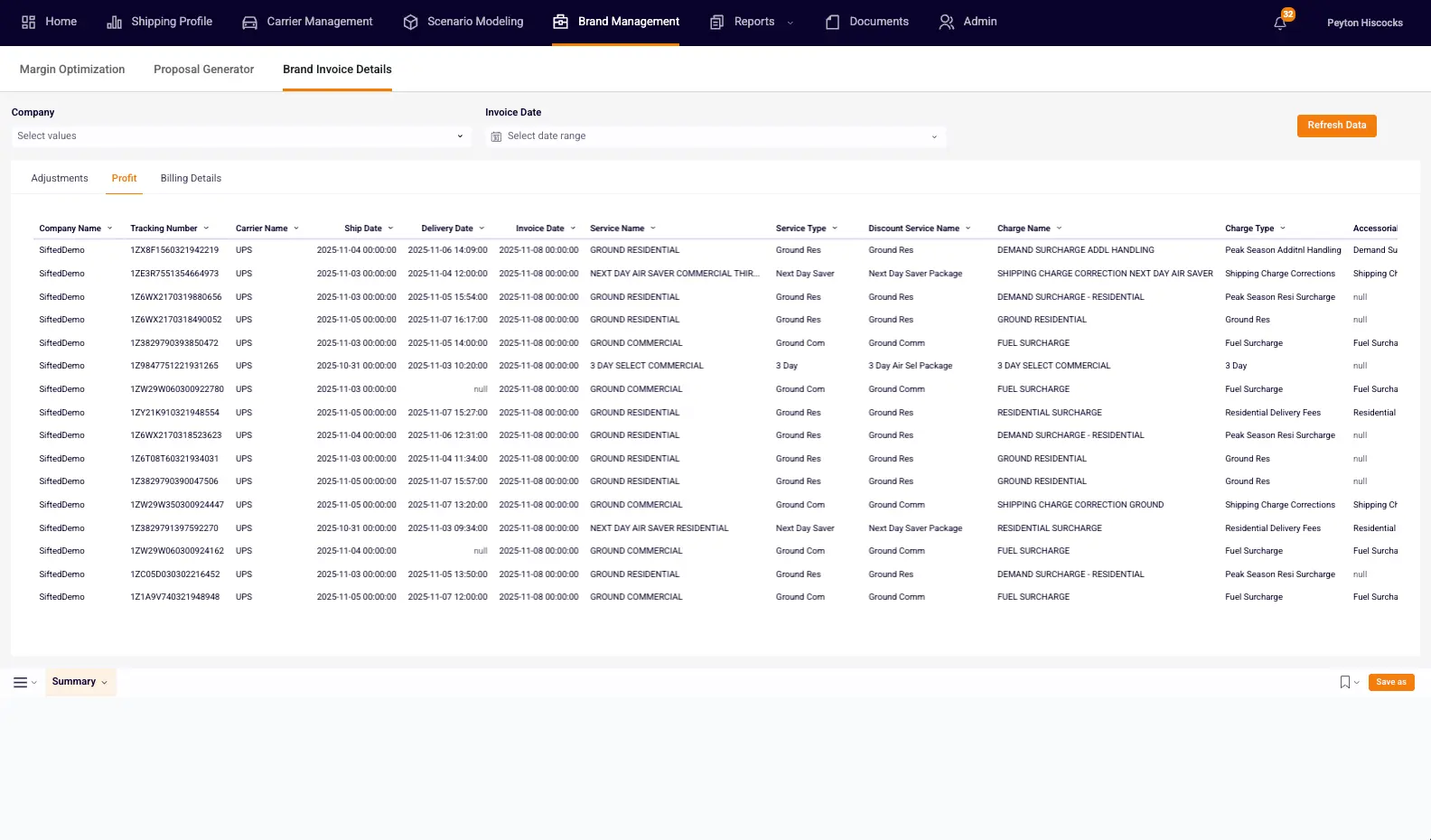Viewport: 1431px width, 840px height.
Task: Select the Profit sub-tab
Action: pos(125,179)
